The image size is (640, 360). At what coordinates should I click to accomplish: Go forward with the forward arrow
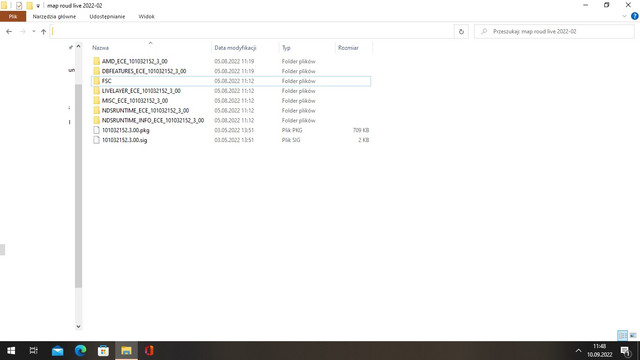23,31
